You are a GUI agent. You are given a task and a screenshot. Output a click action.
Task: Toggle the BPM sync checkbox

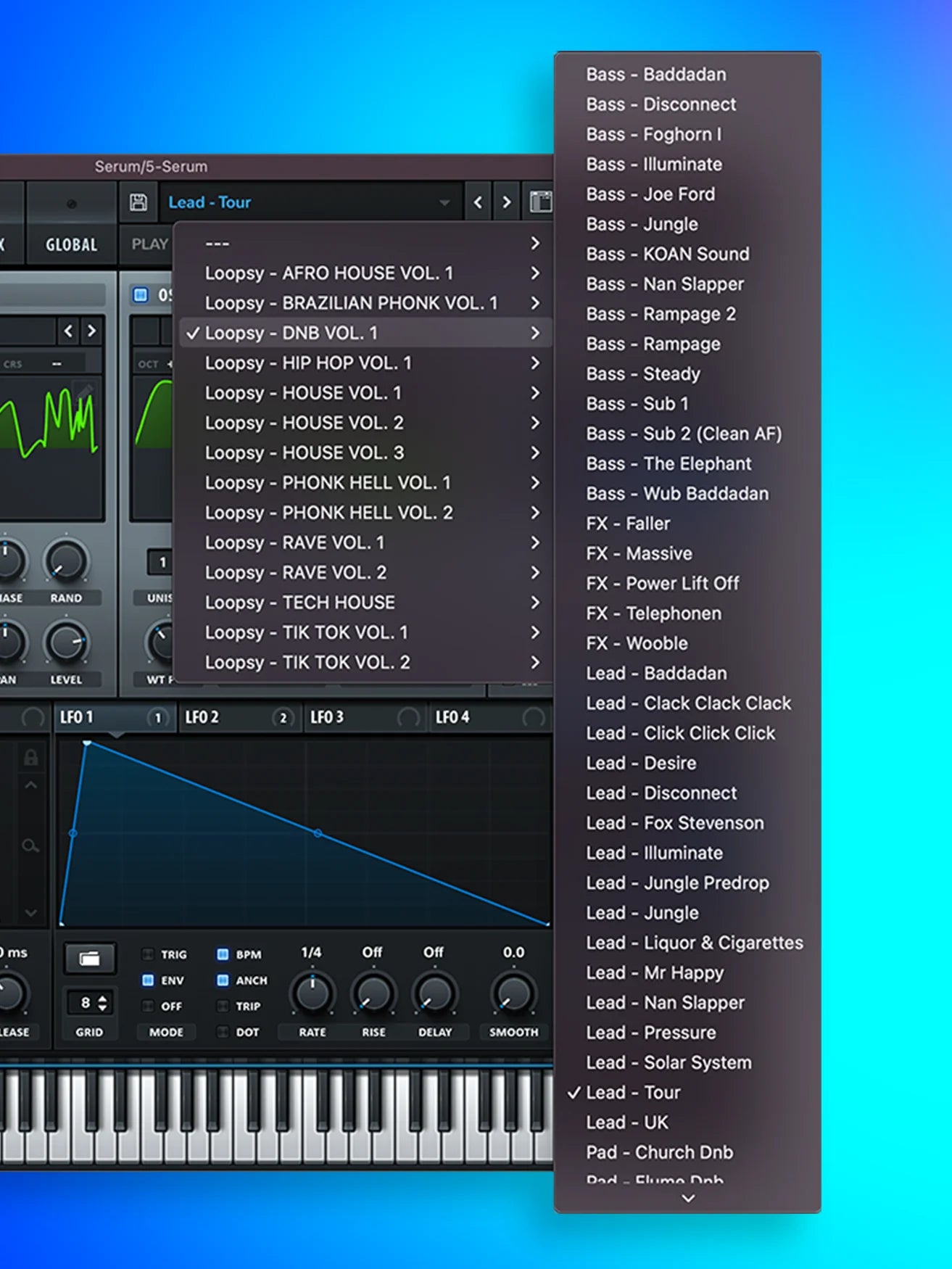tap(223, 954)
